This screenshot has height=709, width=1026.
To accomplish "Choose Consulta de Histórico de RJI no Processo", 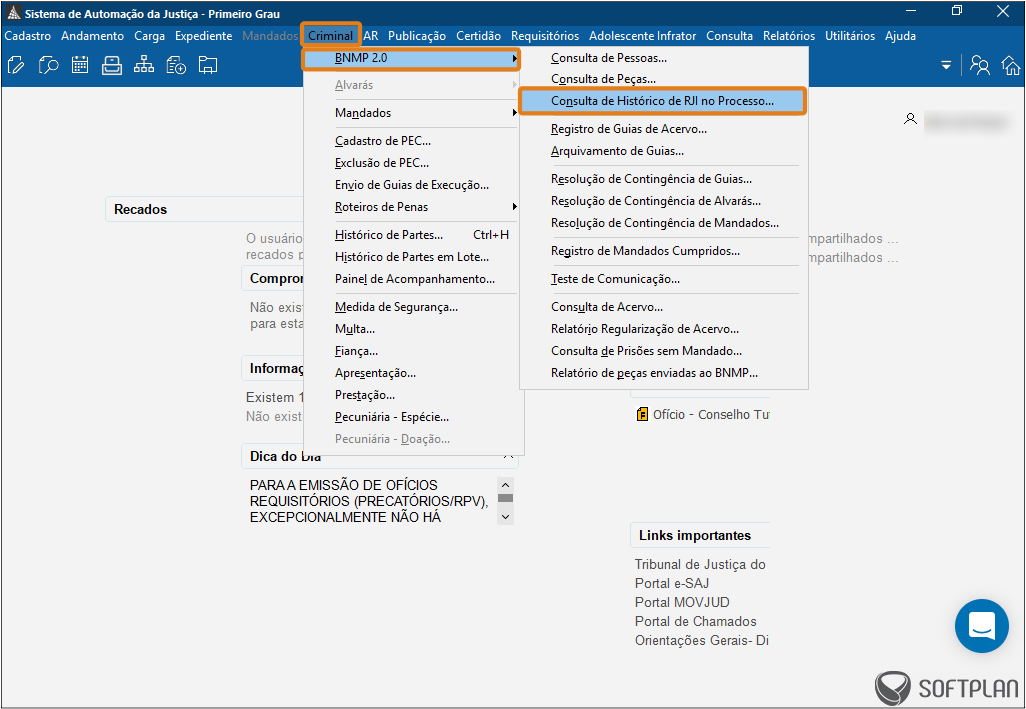I will 662,101.
